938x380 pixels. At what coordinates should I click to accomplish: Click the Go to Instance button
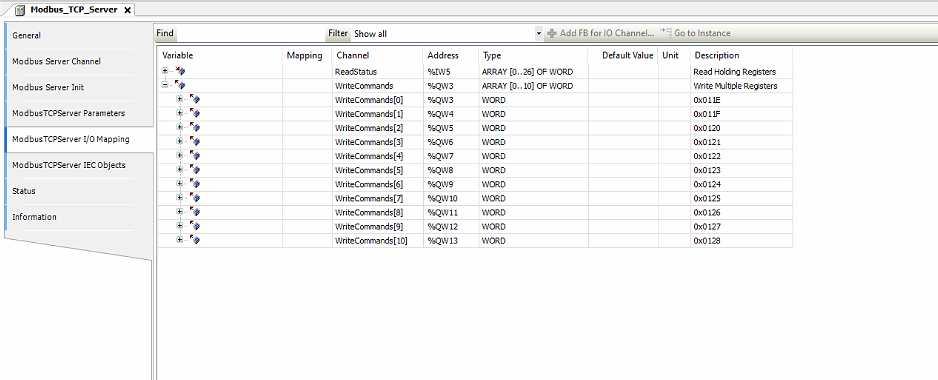(695, 34)
